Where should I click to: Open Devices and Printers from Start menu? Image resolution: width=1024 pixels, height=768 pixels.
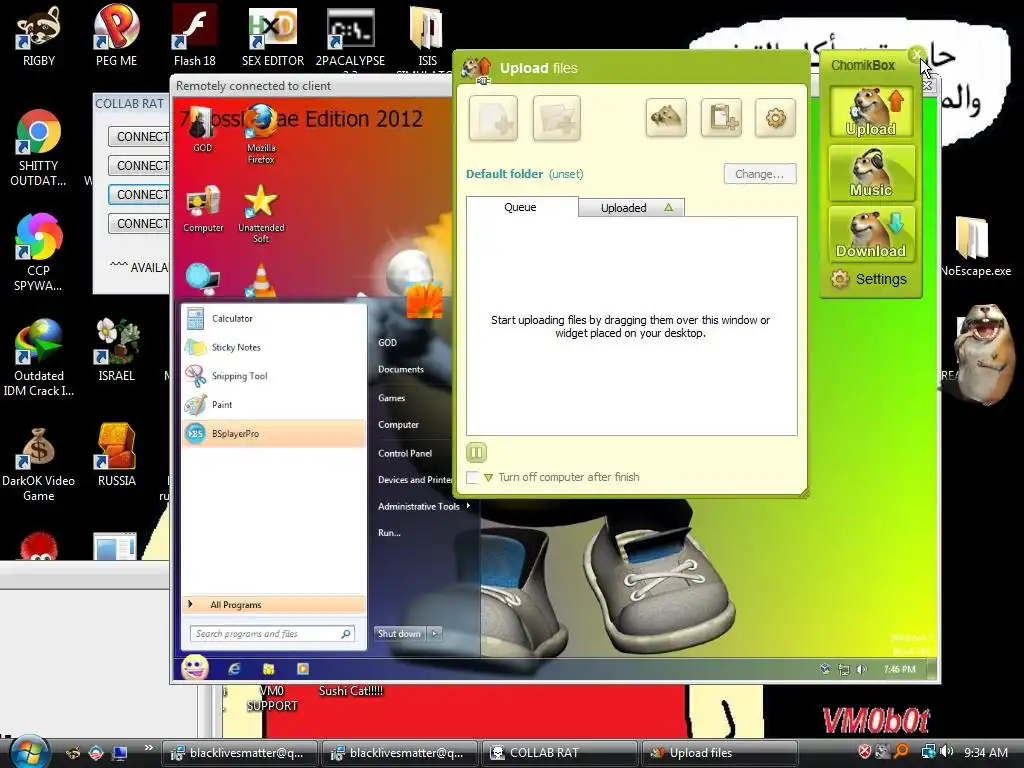415,480
